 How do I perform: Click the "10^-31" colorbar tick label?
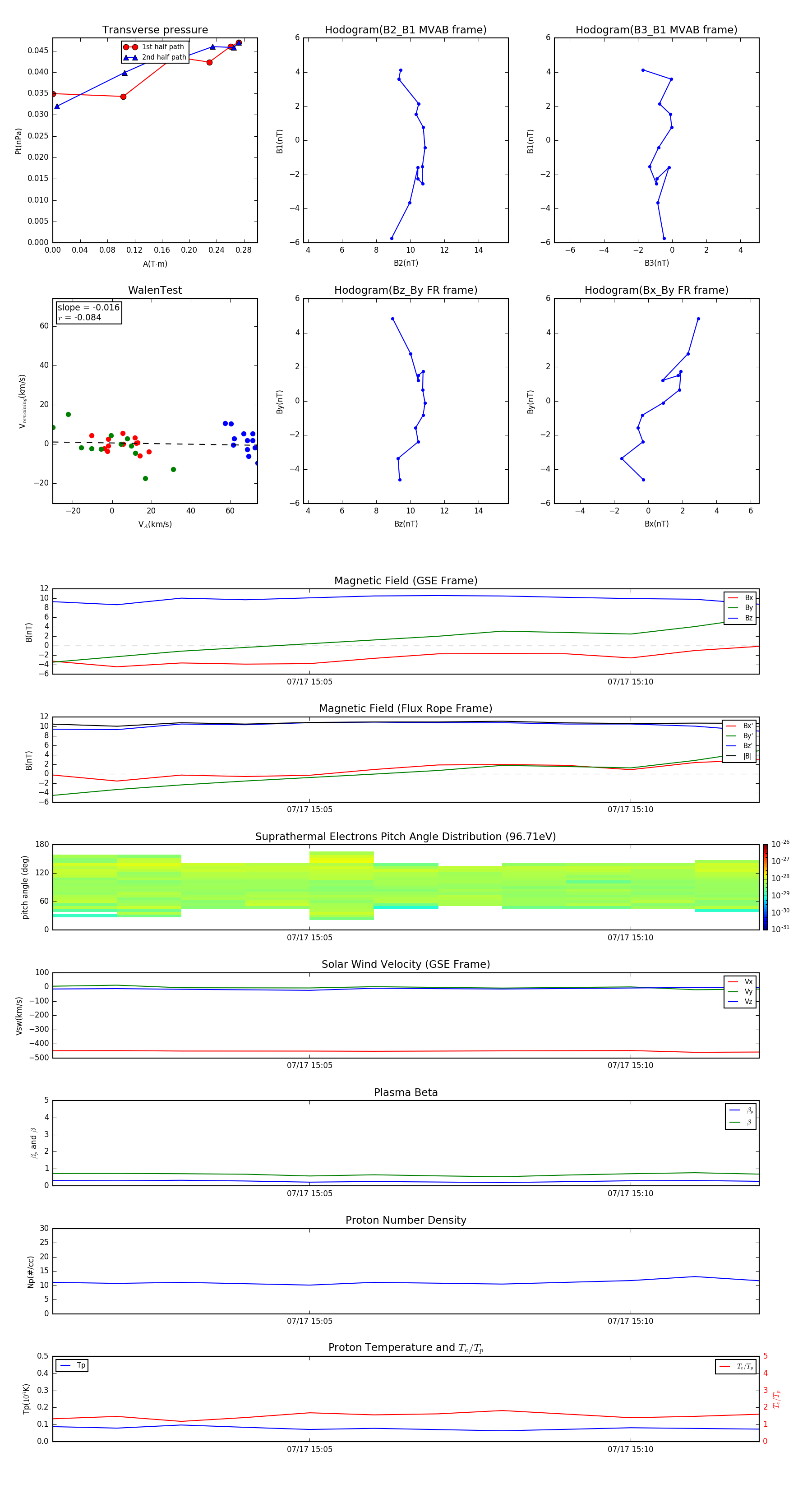click(780, 929)
